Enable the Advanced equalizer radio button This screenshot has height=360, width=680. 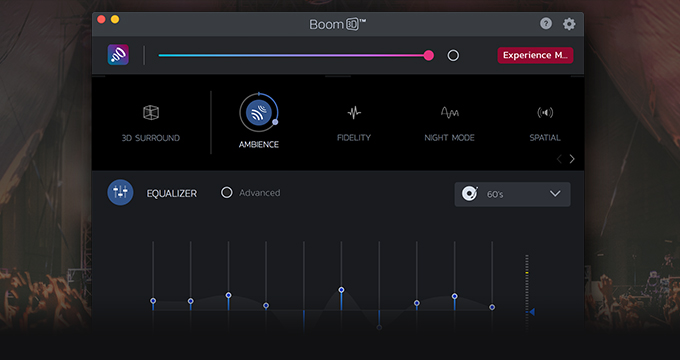click(x=227, y=193)
